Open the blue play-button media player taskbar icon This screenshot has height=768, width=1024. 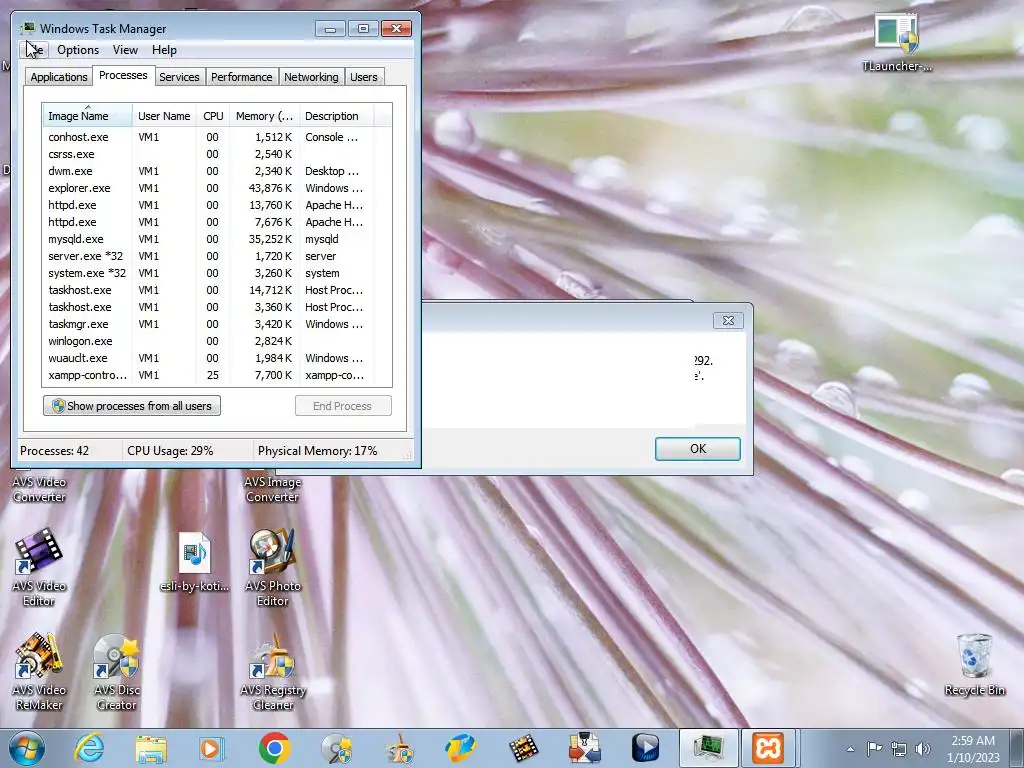(646, 748)
